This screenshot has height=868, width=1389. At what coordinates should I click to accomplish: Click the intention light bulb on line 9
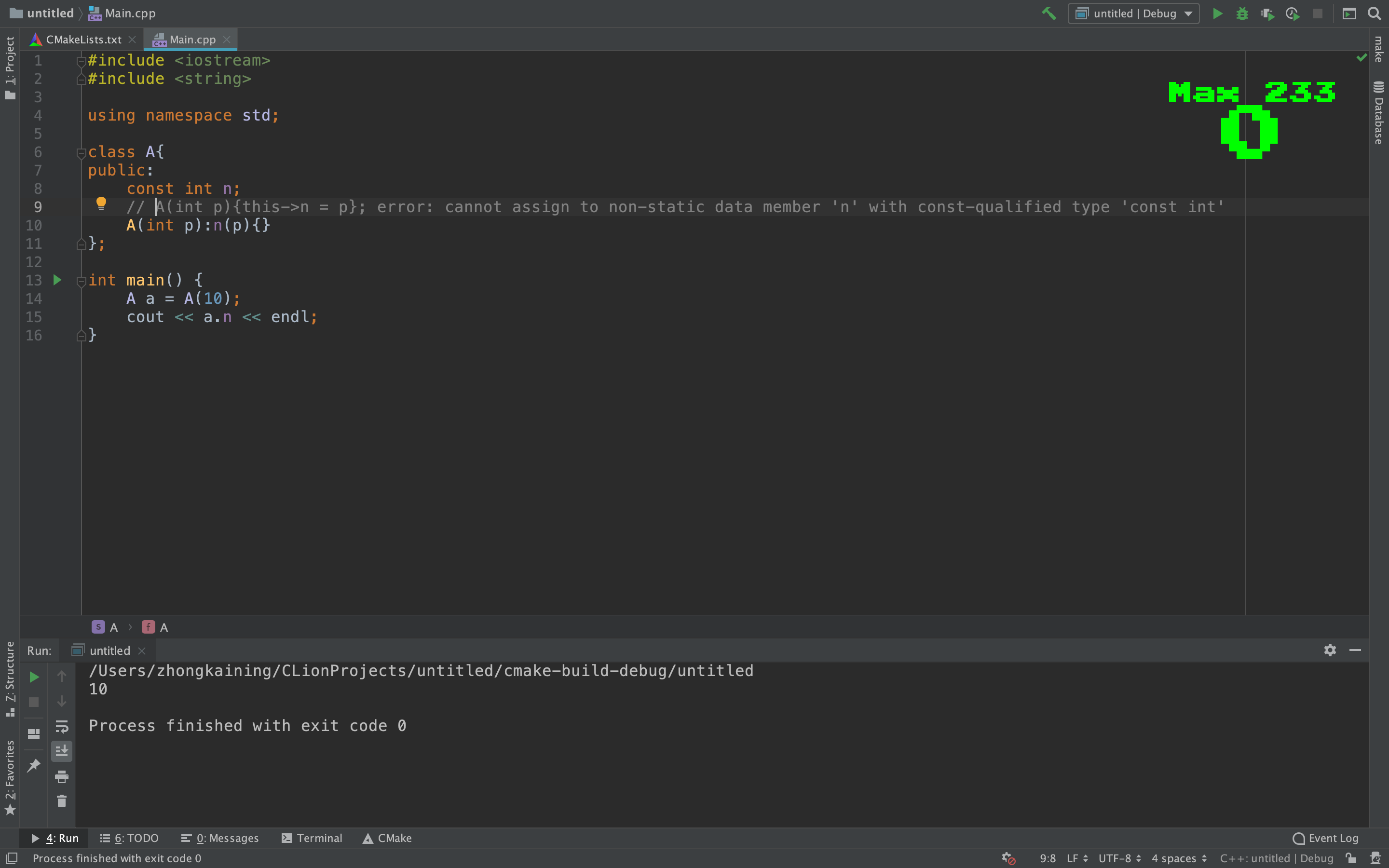tap(101, 203)
